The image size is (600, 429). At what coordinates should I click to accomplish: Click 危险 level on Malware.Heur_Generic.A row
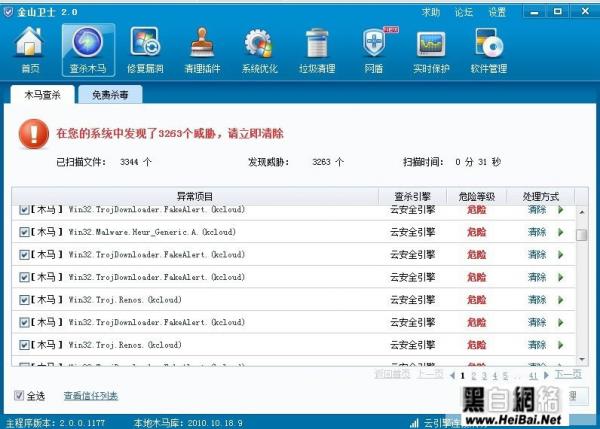[x=476, y=232]
